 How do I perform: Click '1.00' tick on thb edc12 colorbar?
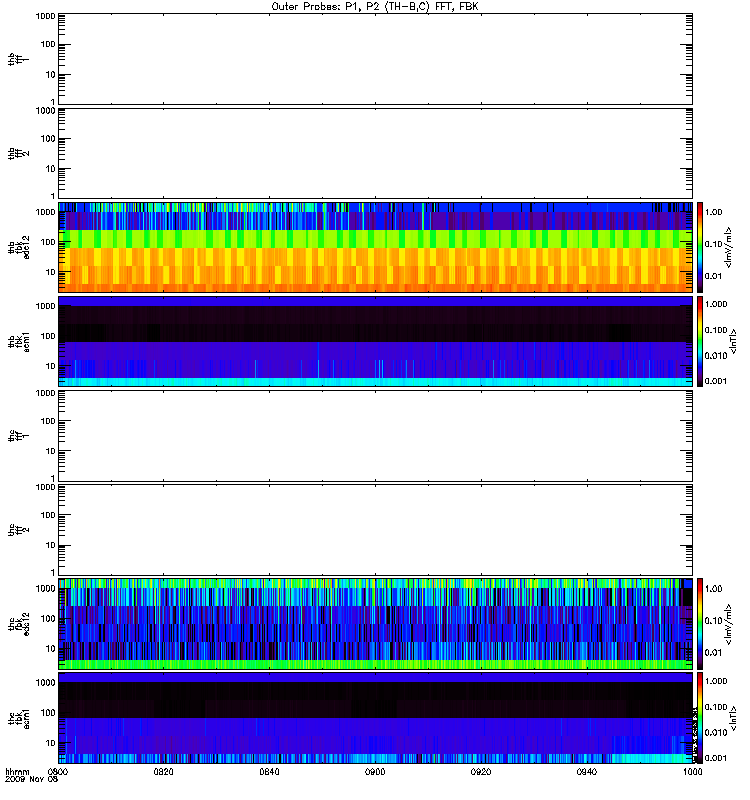(x=714, y=212)
